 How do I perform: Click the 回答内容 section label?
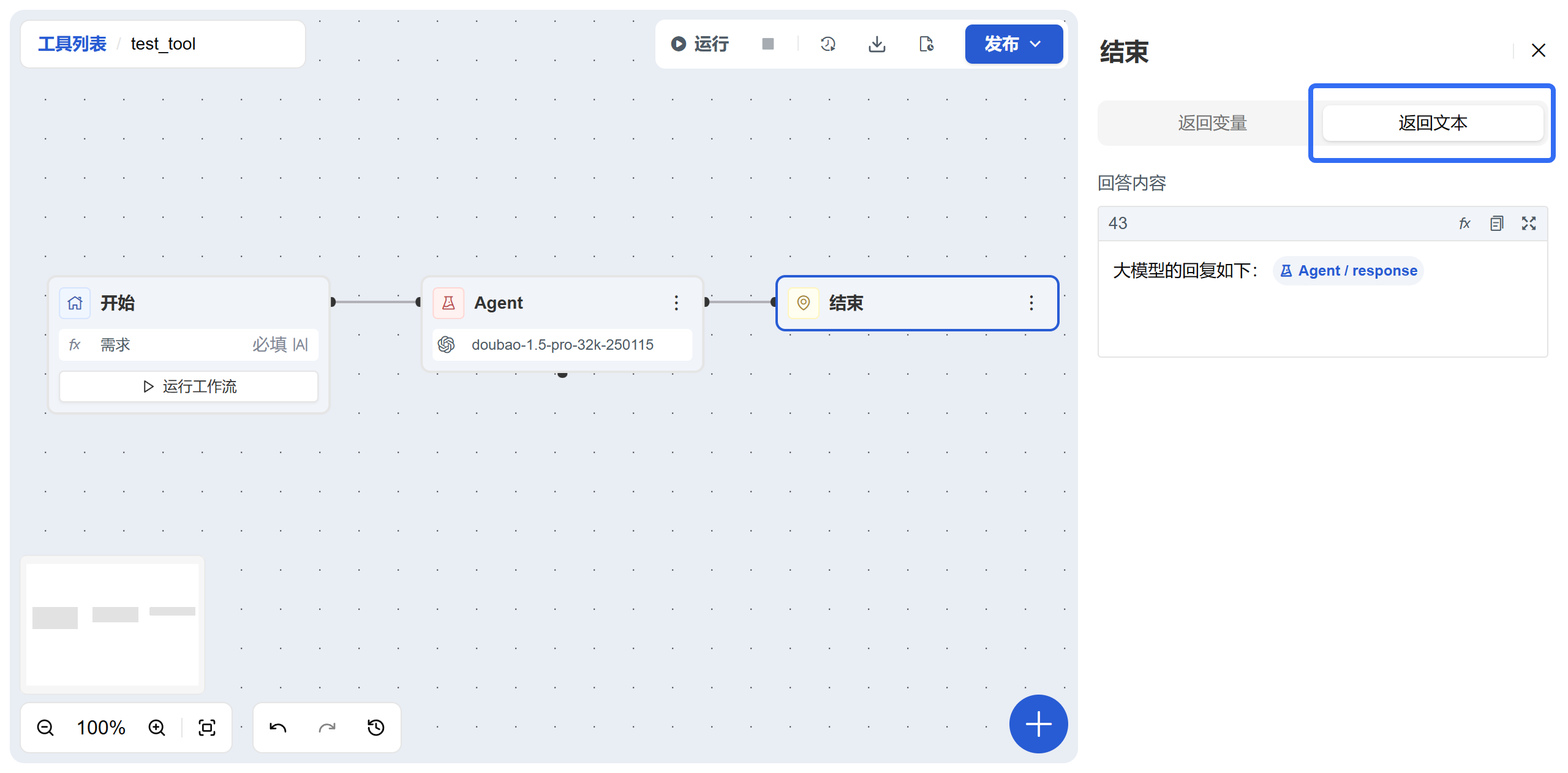pos(1132,183)
